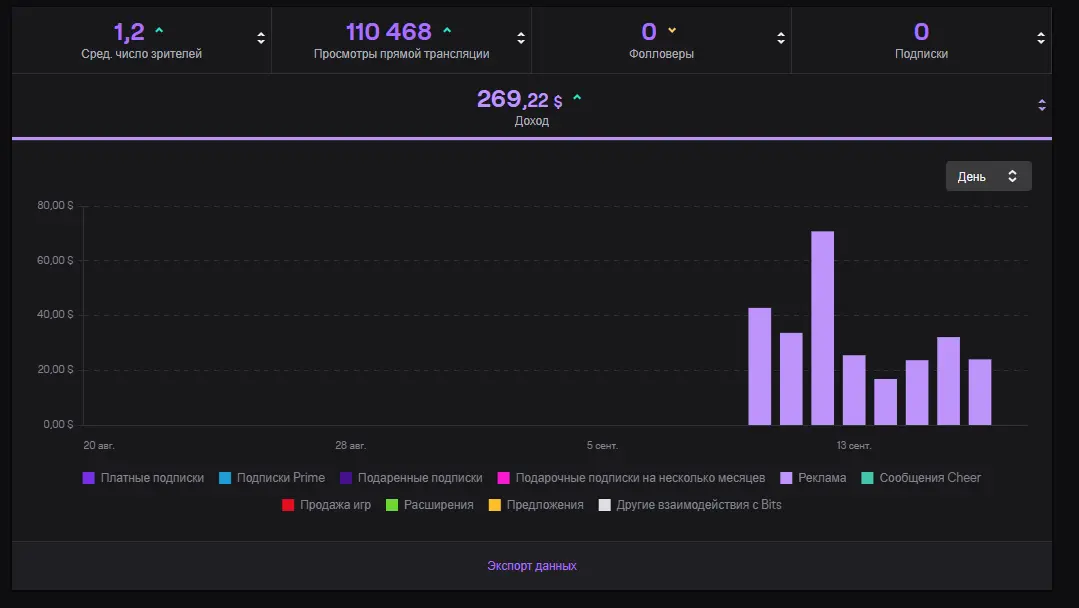The image size is (1079, 608).
Task: Open the subscriptions metric selector arrows
Action: 1041,39
